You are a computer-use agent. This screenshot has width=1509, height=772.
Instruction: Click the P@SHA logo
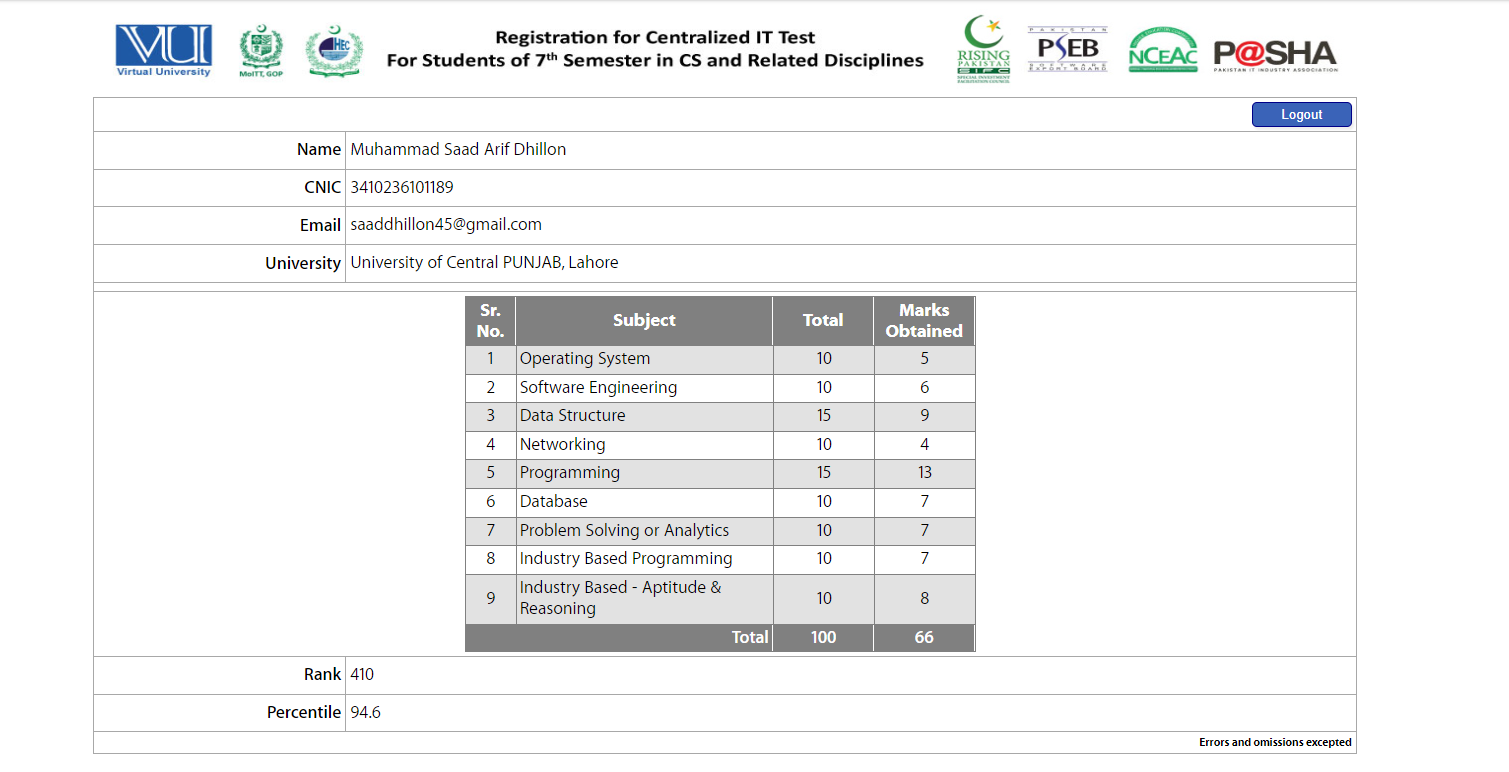click(1275, 54)
